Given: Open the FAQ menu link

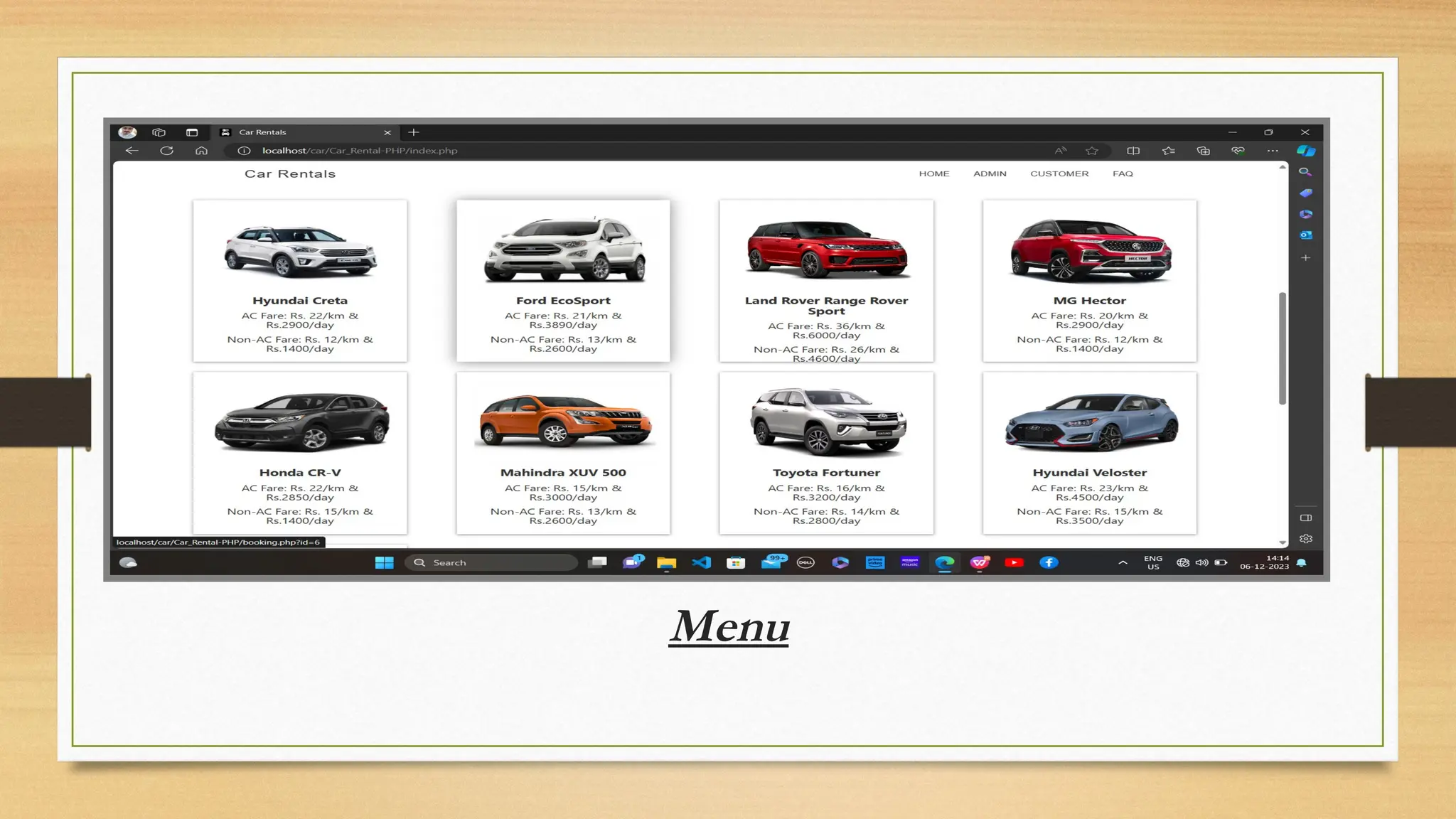Looking at the screenshot, I should [x=1123, y=173].
